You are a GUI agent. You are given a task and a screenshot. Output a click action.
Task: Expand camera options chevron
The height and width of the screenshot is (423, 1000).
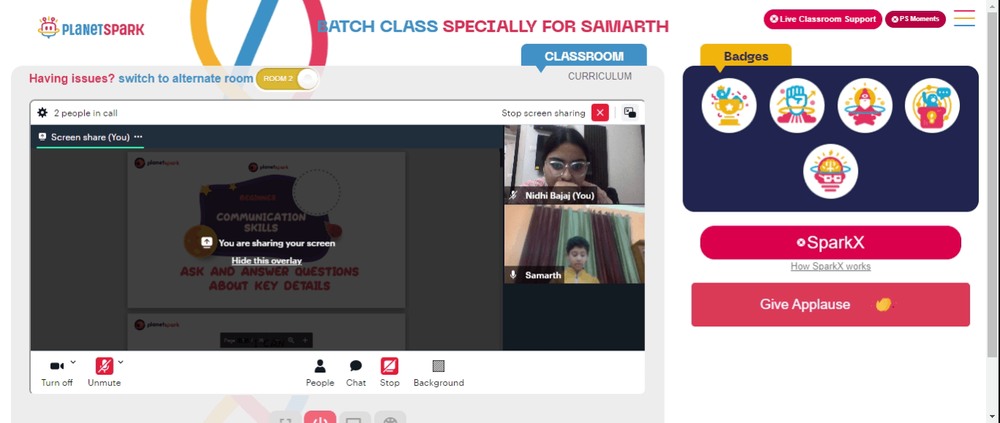tap(73, 362)
